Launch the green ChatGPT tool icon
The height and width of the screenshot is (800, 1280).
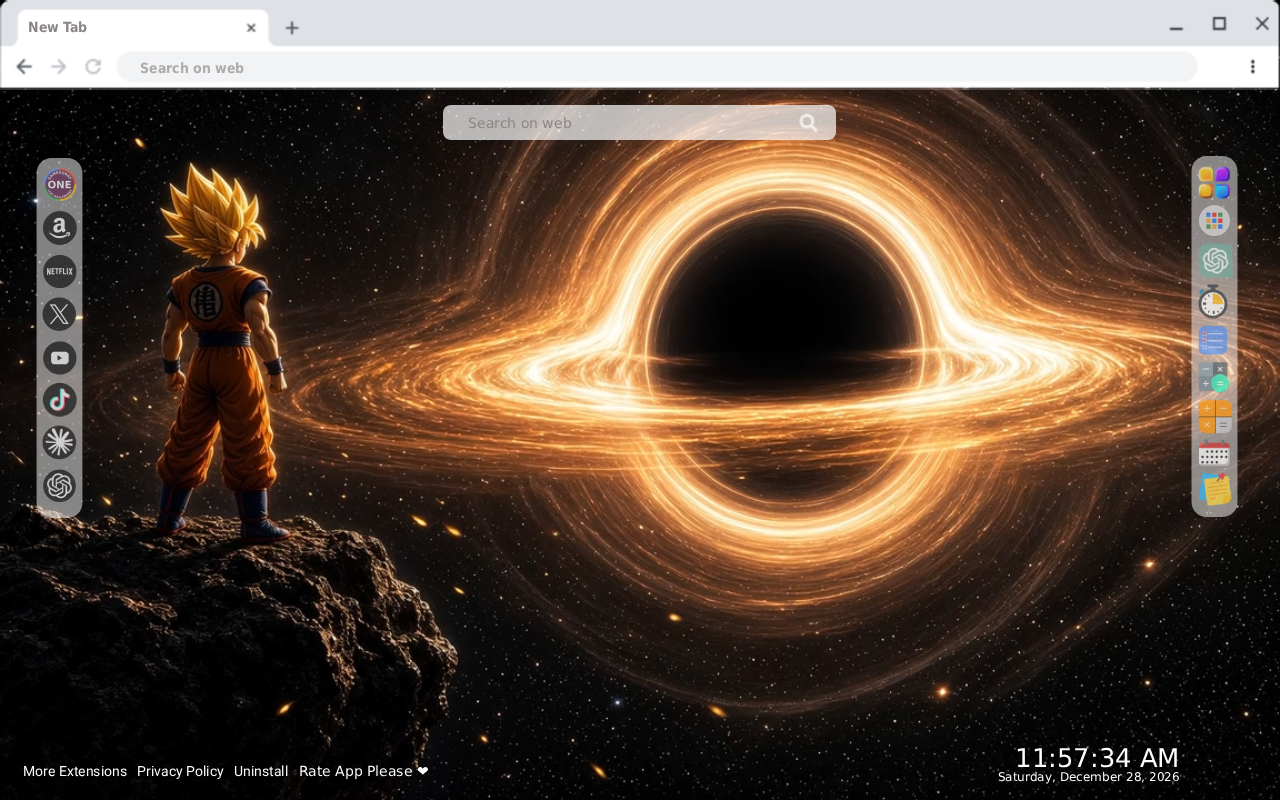click(1214, 261)
